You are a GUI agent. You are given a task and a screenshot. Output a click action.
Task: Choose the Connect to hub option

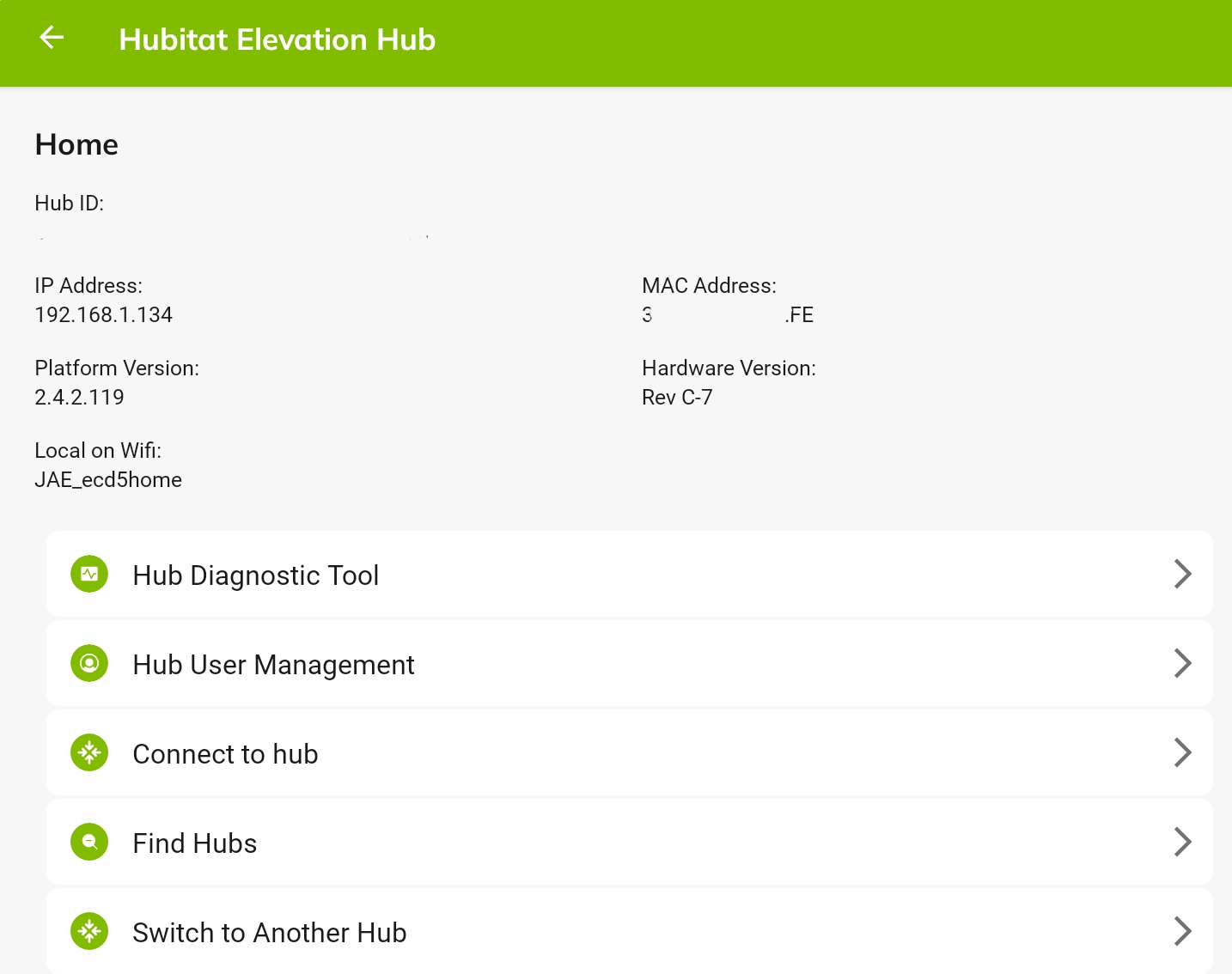630,752
